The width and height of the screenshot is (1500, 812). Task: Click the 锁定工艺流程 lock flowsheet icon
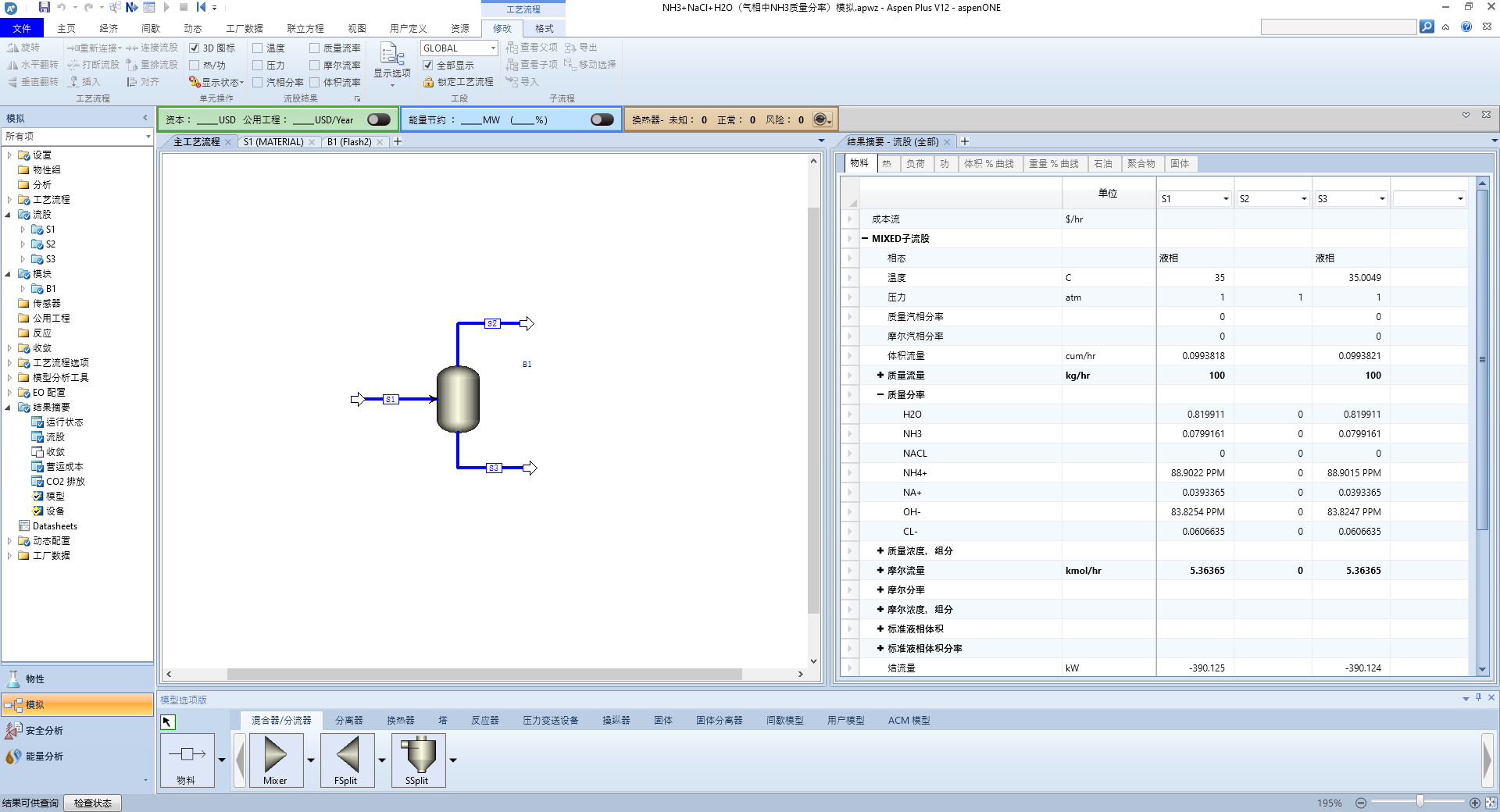pos(428,82)
